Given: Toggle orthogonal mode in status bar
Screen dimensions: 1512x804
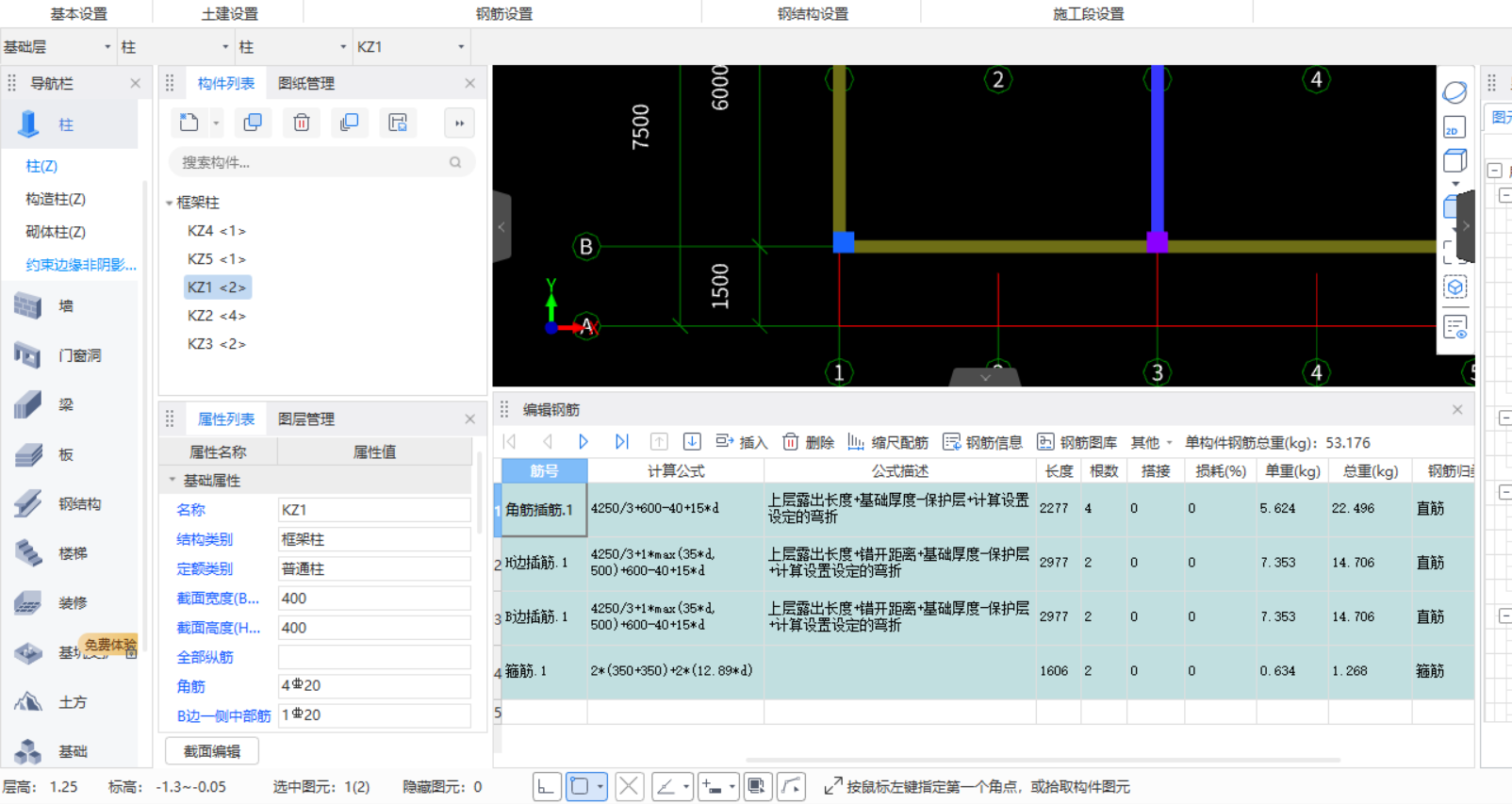Looking at the screenshot, I should point(547,786).
